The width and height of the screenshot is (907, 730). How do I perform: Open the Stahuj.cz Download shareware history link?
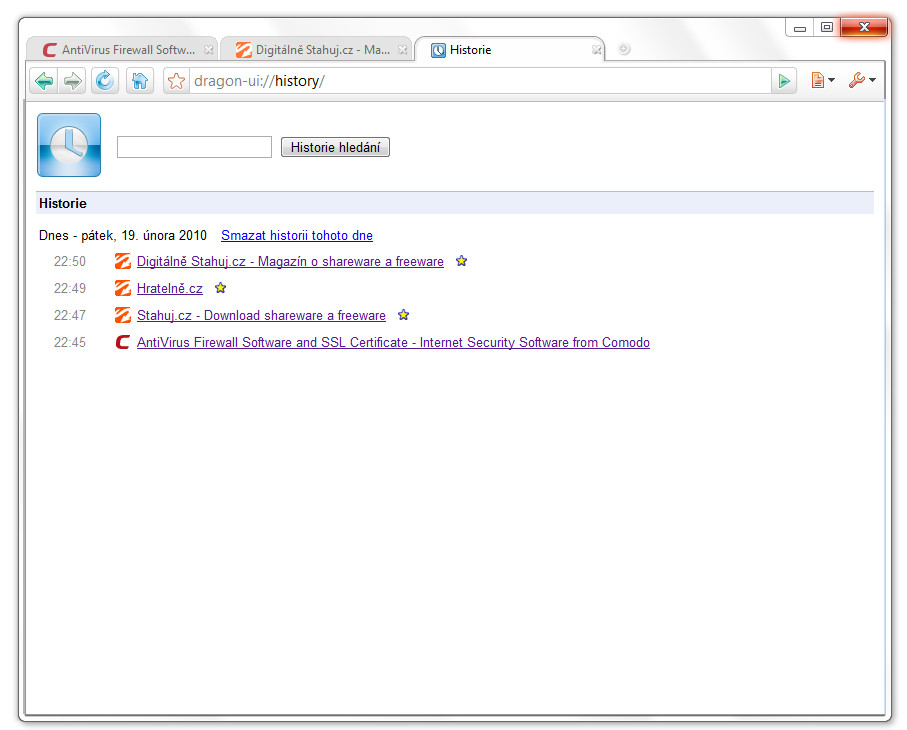click(261, 315)
